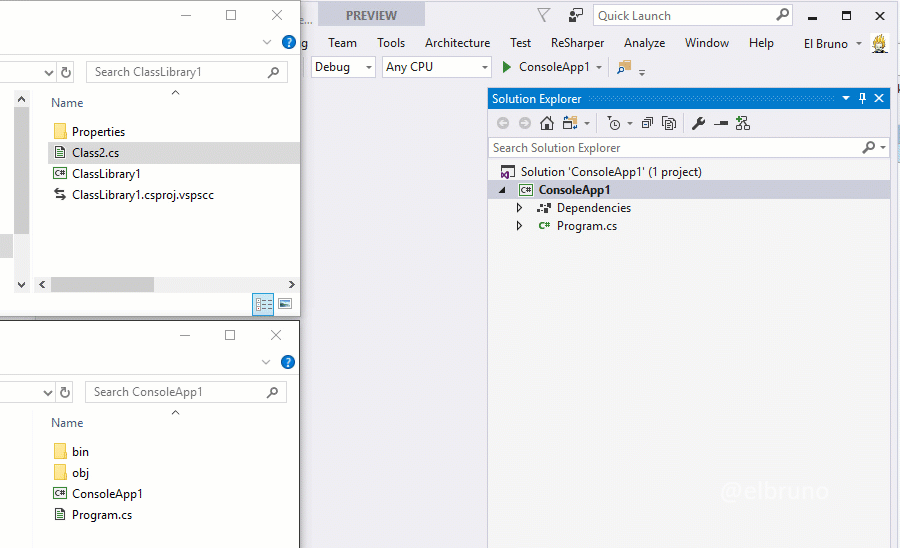The height and width of the screenshot is (548, 900).
Task: Pin the Solution Explorer panel with auto-hide
Action: click(x=862, y=98)
